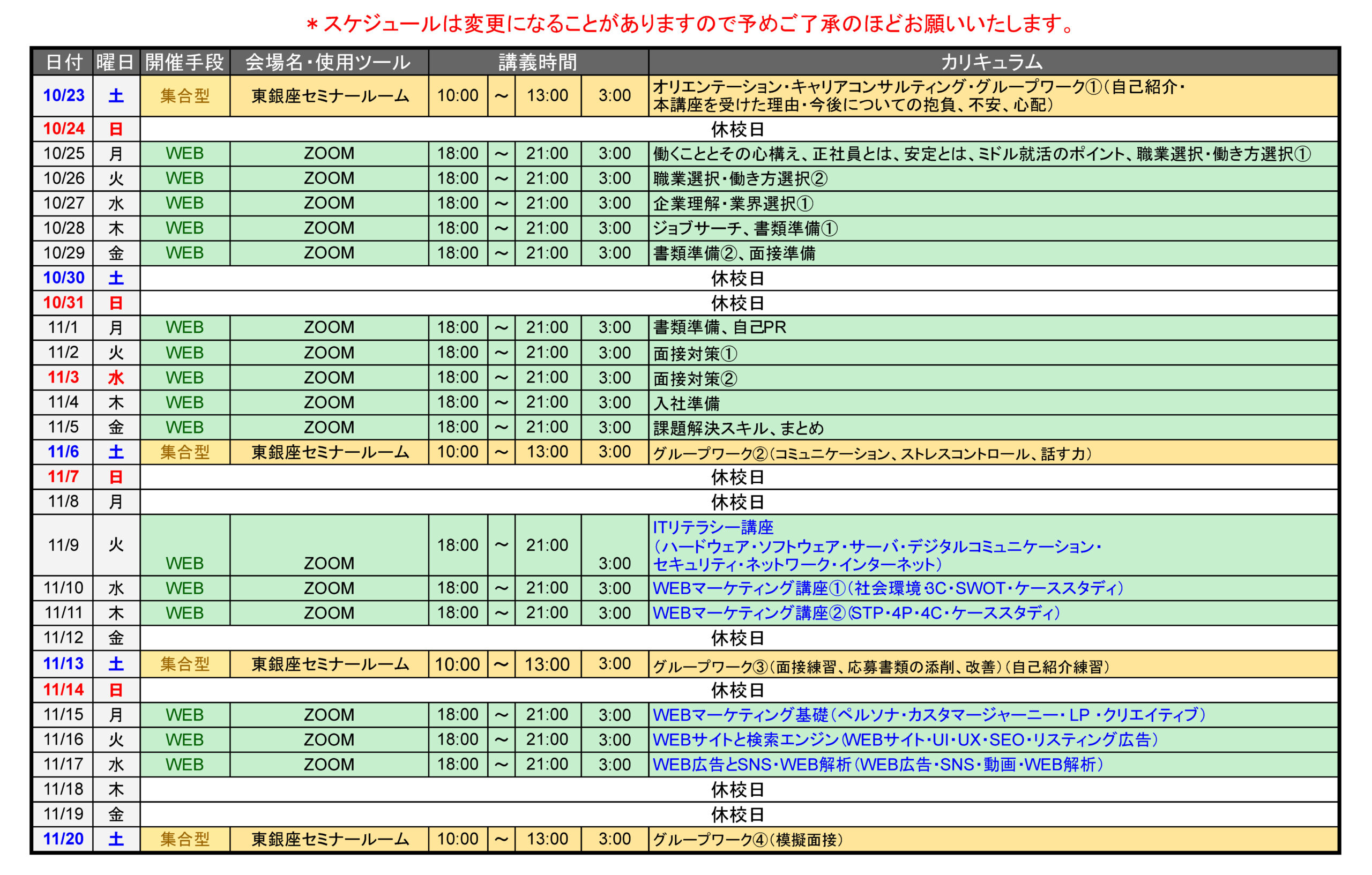Click the red schedule change notice

tap(690, 24)
